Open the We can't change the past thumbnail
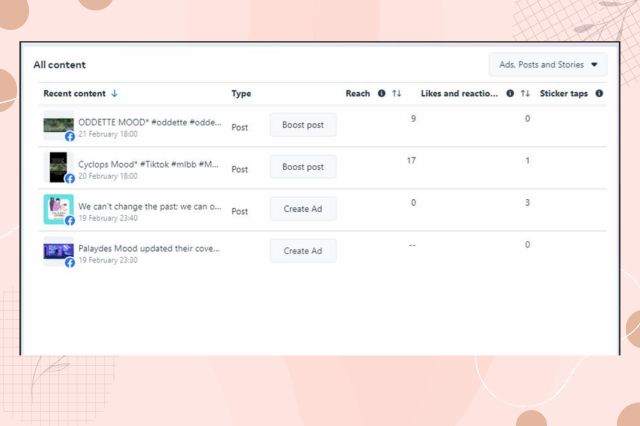Screen dimensions: 640x426 coord(58,209)
